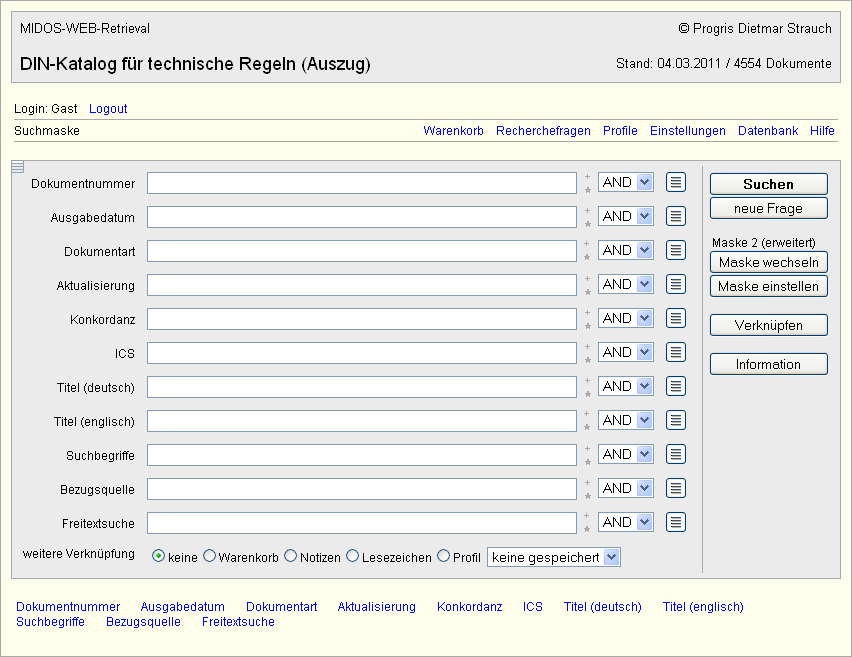The height and width of the screenshot is (657, 852).
Task: Choose the Notizen radio option
Action: pyautogui.click(x=291, y=556)
